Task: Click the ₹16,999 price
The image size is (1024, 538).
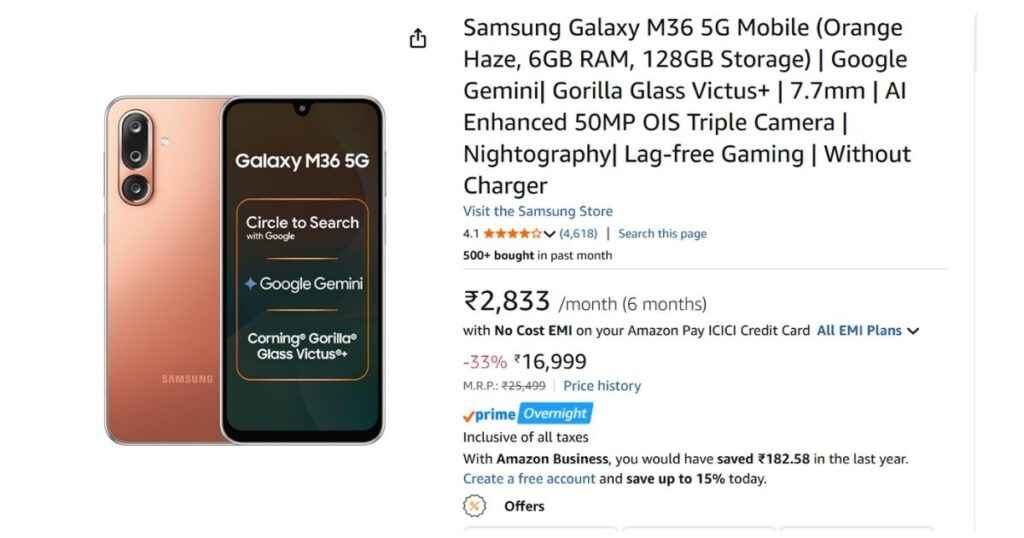Action: click(550, 362)
